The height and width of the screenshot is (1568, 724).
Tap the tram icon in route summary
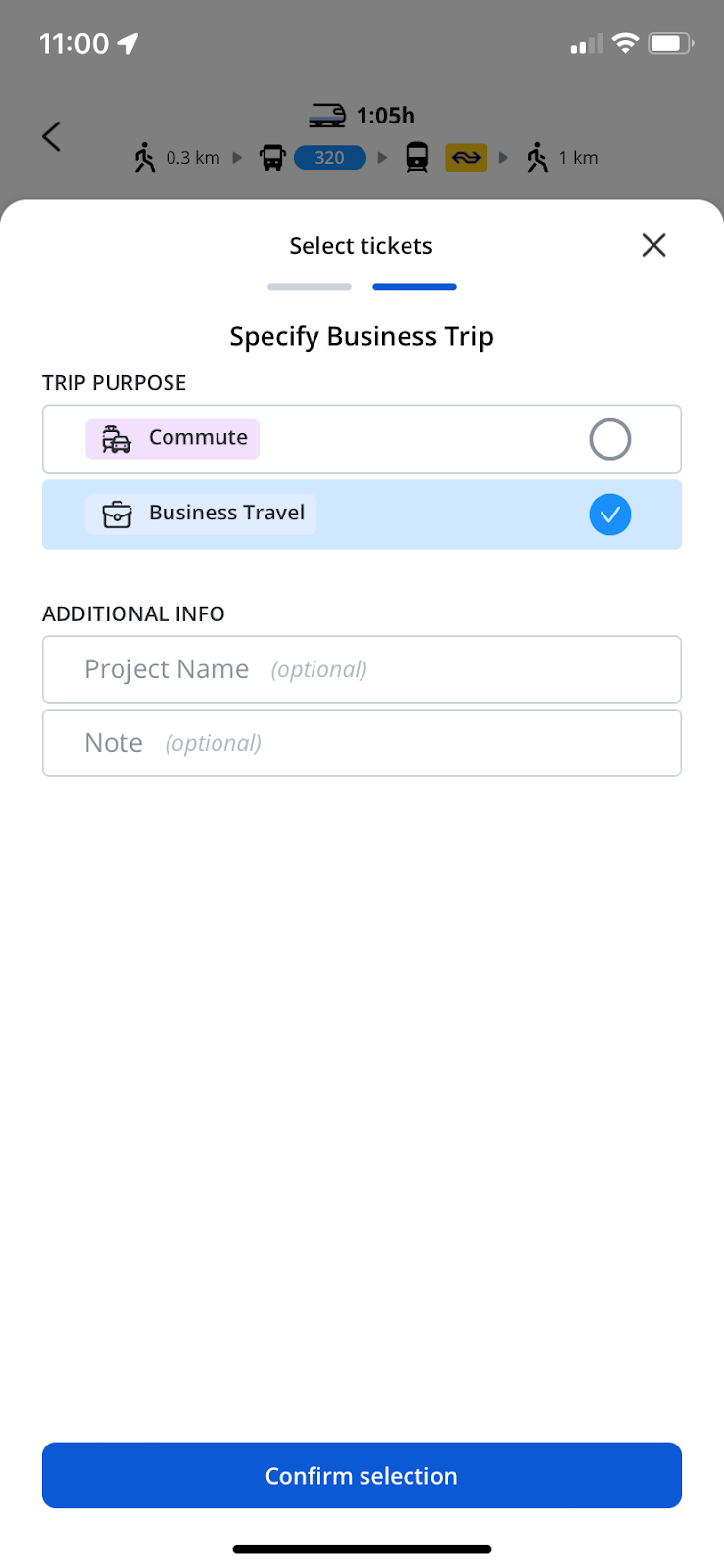[417, 158]
